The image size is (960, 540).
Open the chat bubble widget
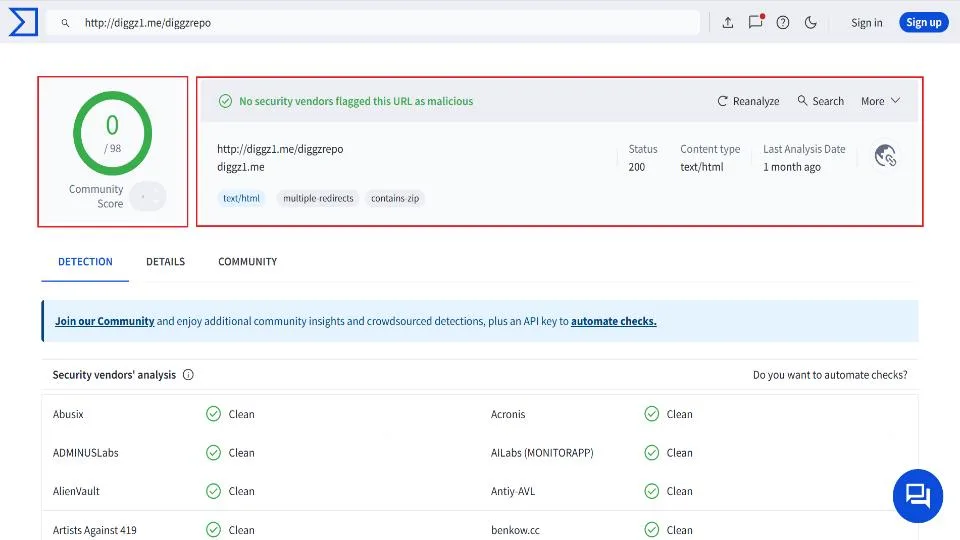(917, 496)
